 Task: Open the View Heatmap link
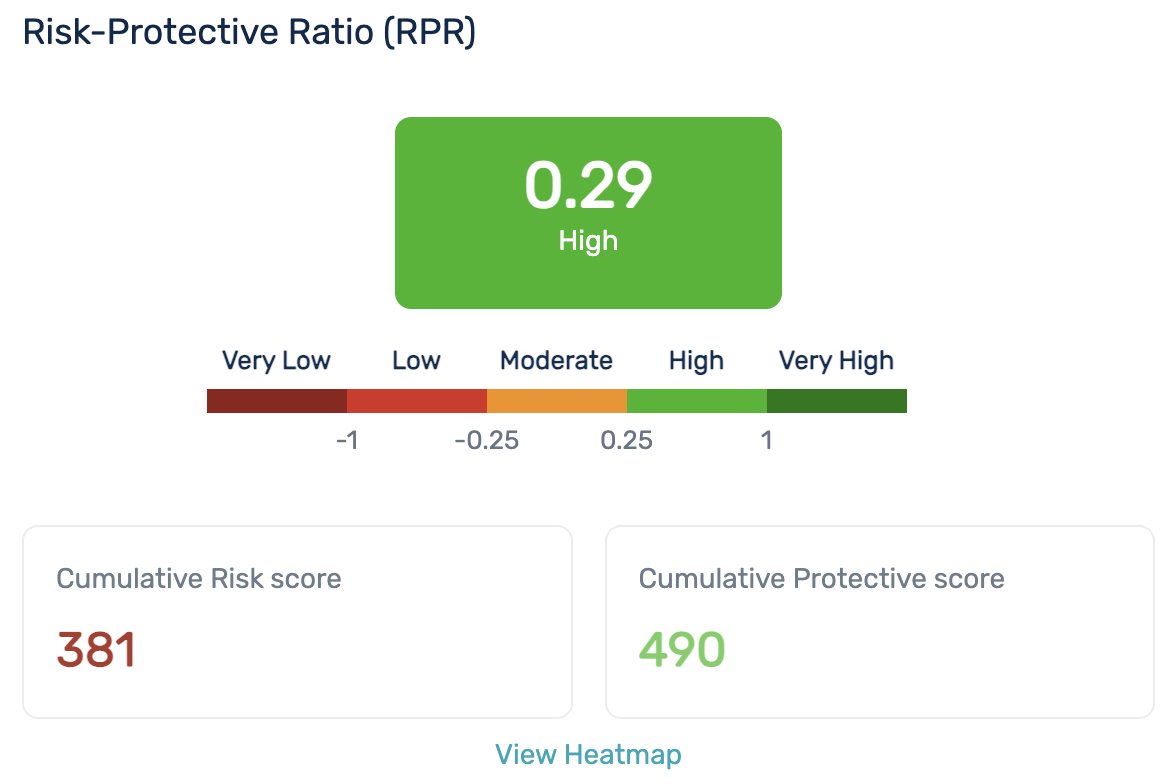tap(588, 754)
